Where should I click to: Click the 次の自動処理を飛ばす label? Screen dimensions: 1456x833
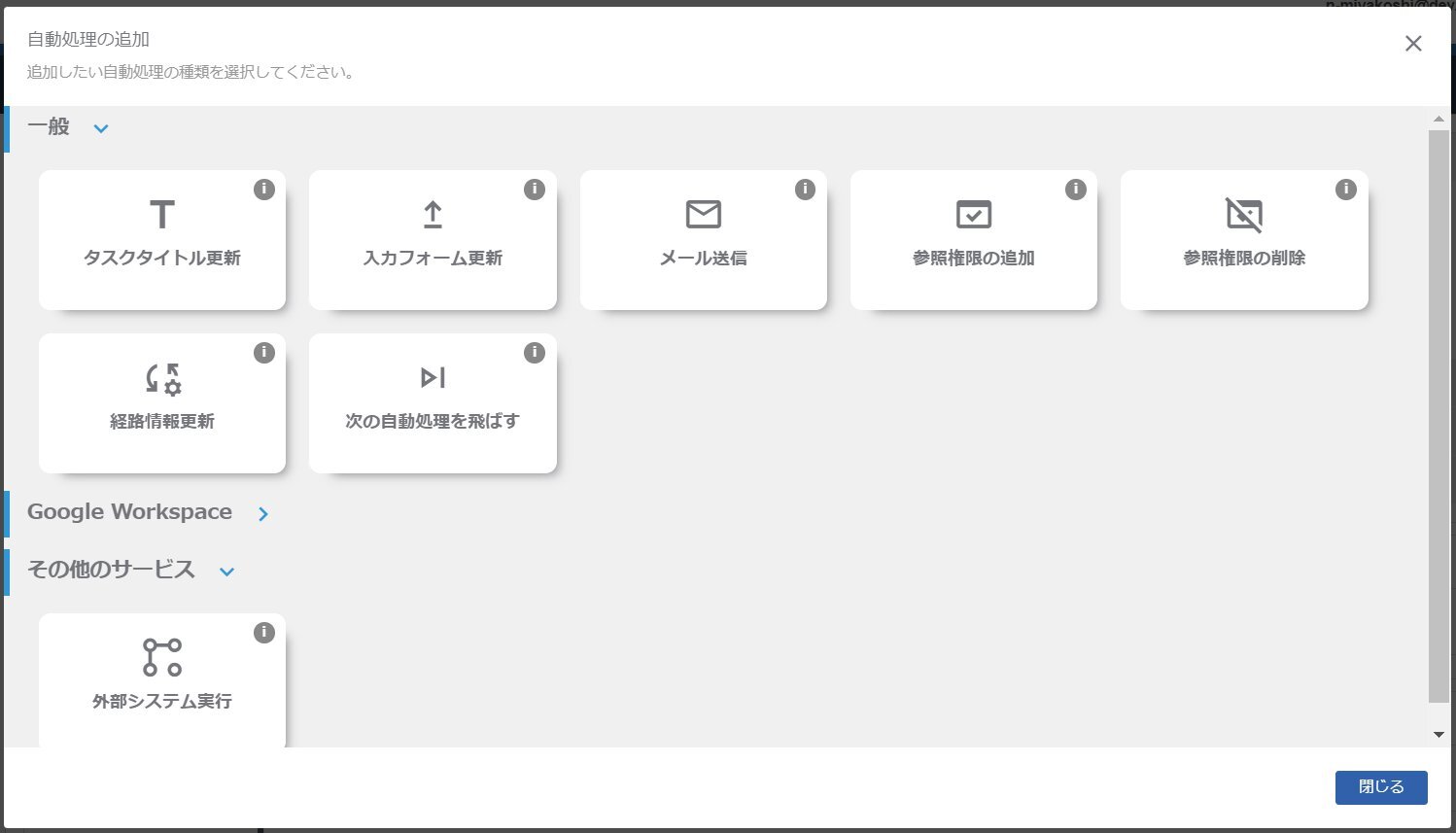tap(433, 422)
